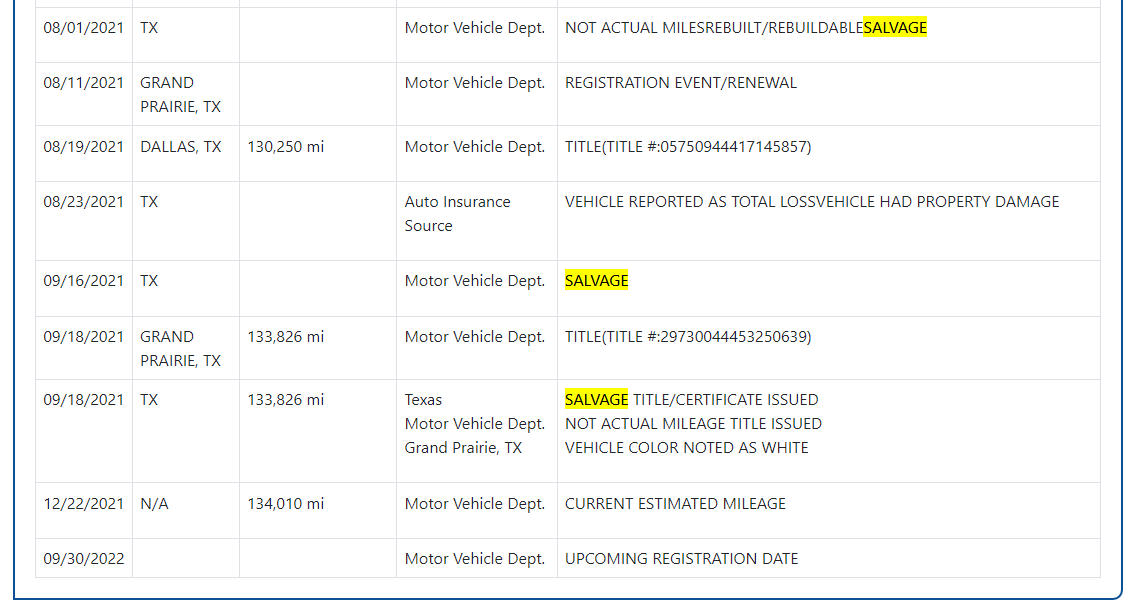1134x616 pixels.
Task: Click Motor Vehicle Dept. in 08/01/2021 row
Action: pos(474,28)
